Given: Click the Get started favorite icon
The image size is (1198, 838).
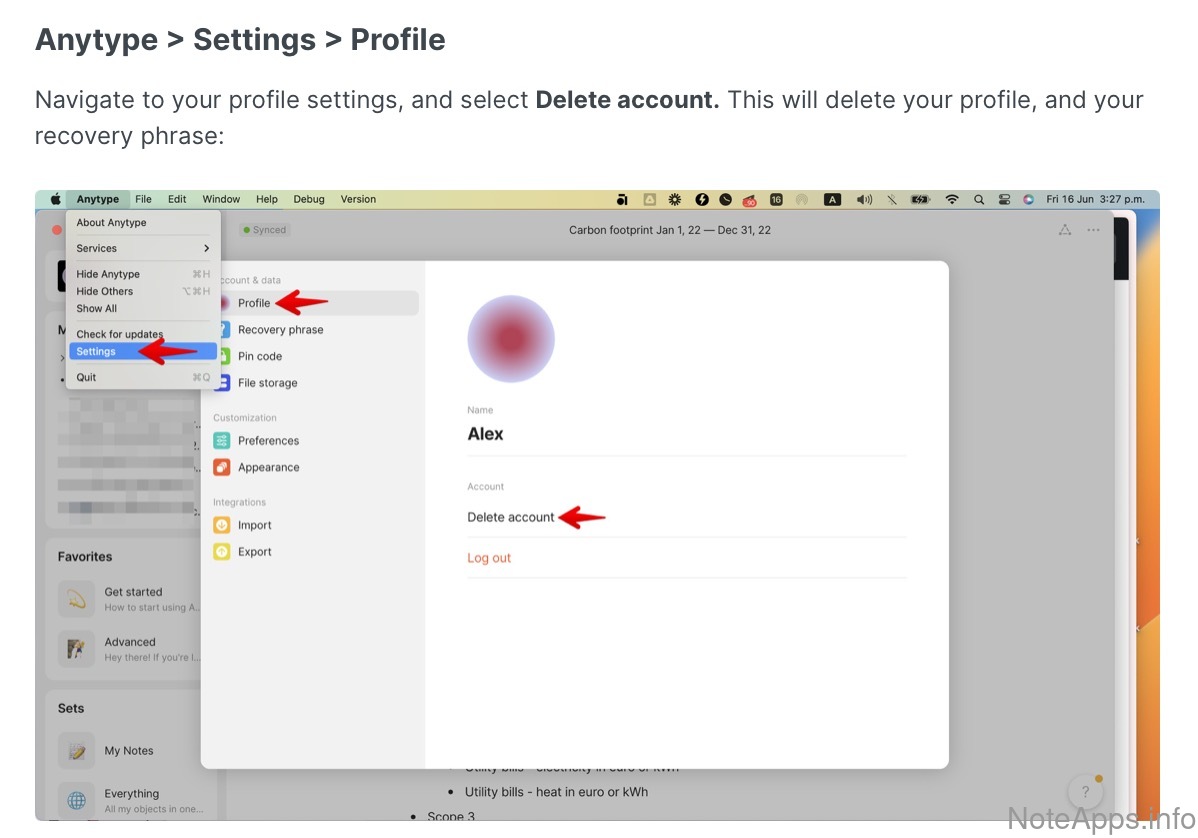Looking at the screenshot, I should (77, 599).
